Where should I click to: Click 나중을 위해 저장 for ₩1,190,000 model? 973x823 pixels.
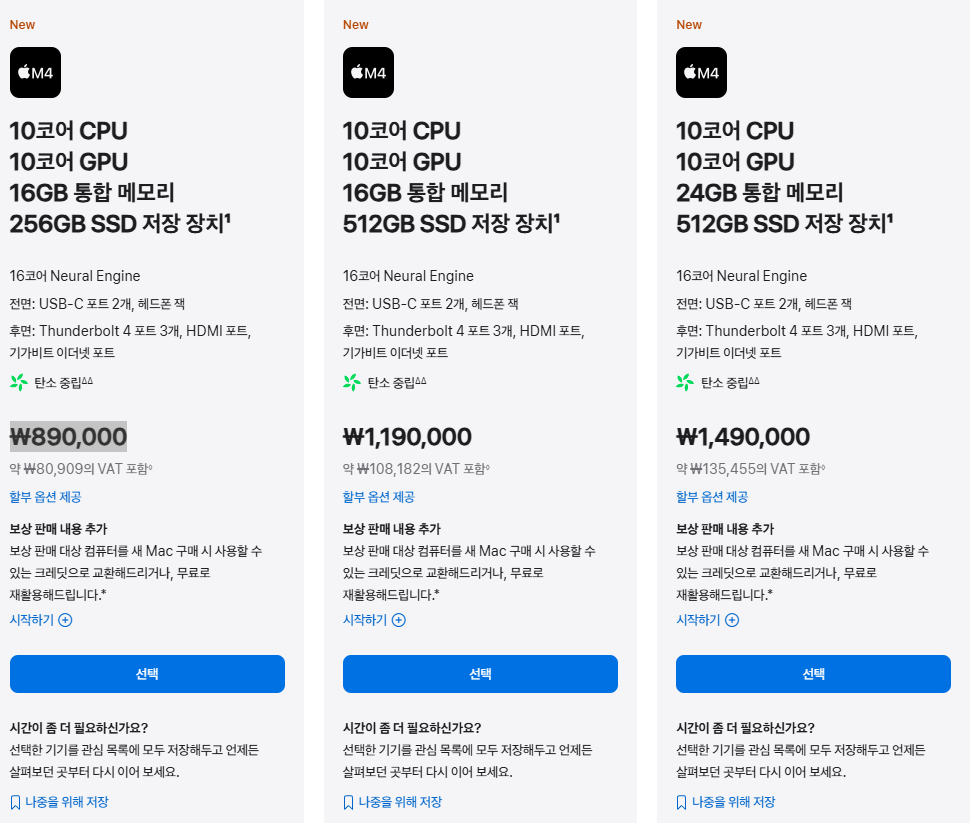[400, 803]
